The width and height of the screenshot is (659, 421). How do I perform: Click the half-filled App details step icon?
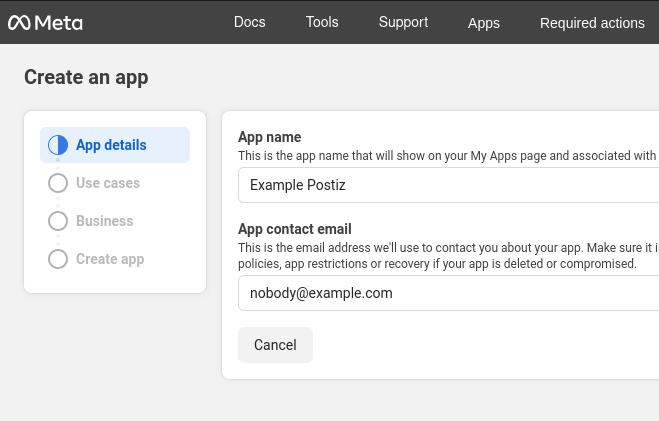click(x=58, y=145)
